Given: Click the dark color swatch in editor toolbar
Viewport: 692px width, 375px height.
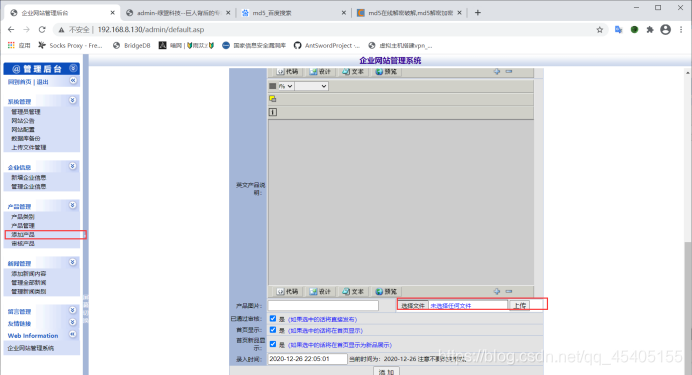Looking at the screenshot, I should 272,86.
